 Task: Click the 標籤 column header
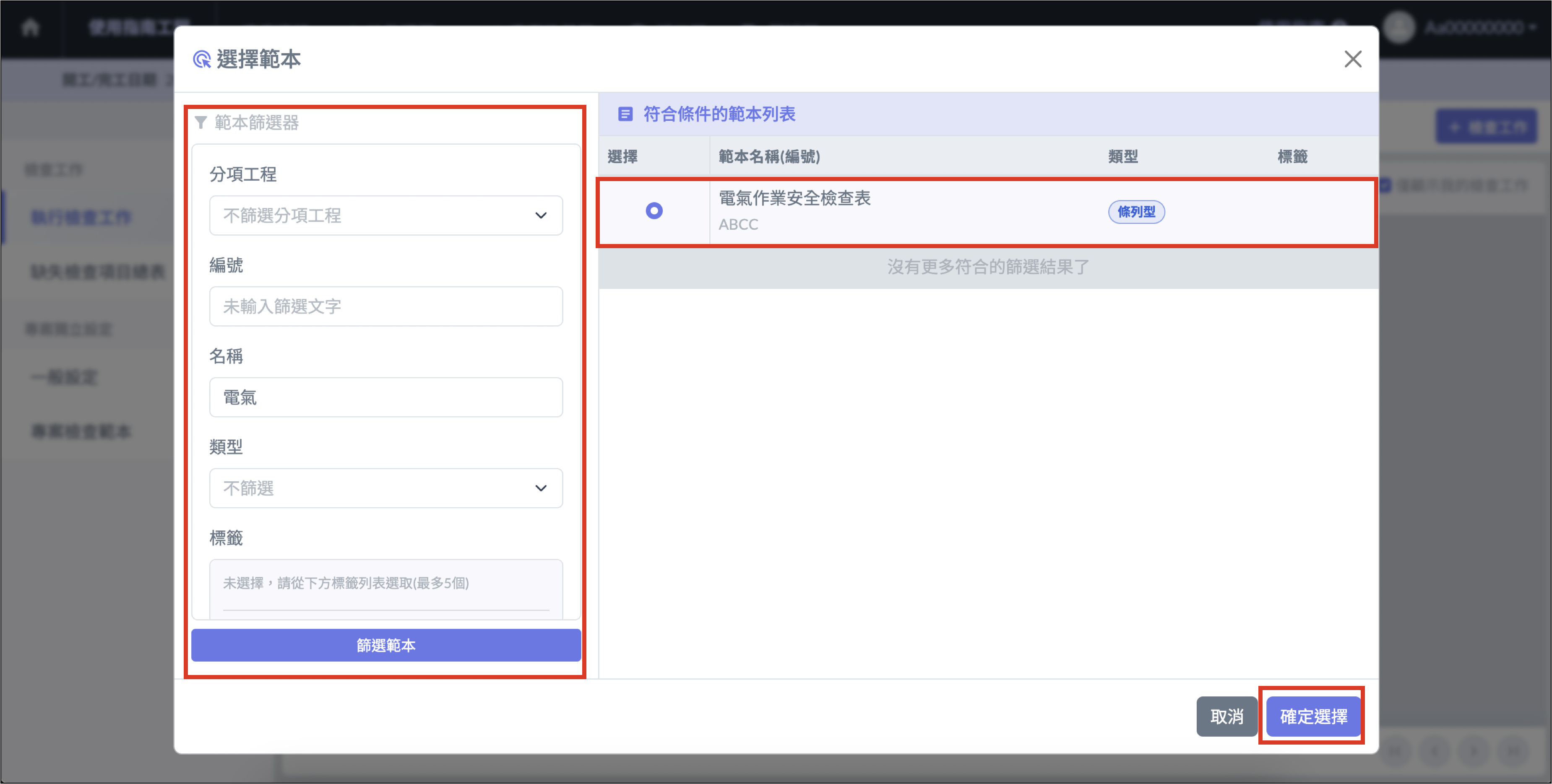click(x=1292, y=156)
